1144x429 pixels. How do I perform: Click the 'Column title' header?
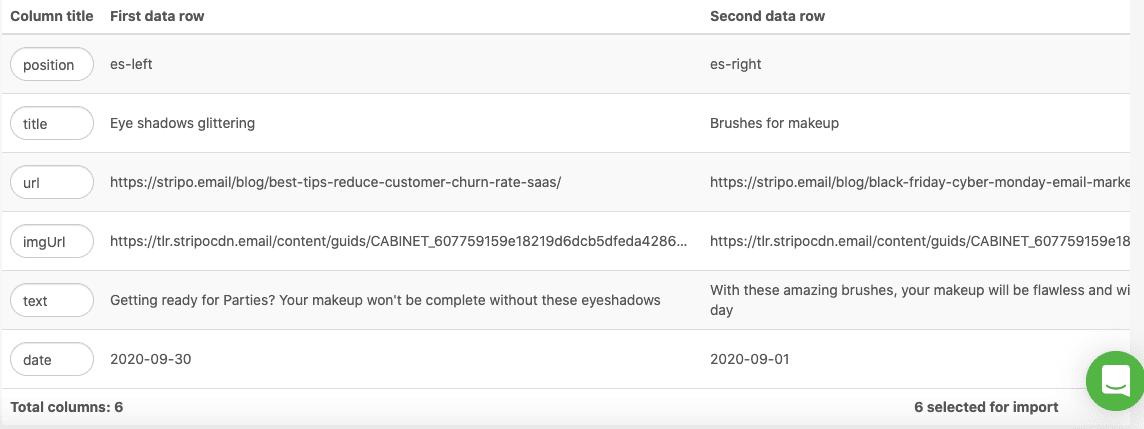pyautogui.click(x=51, y=16)
